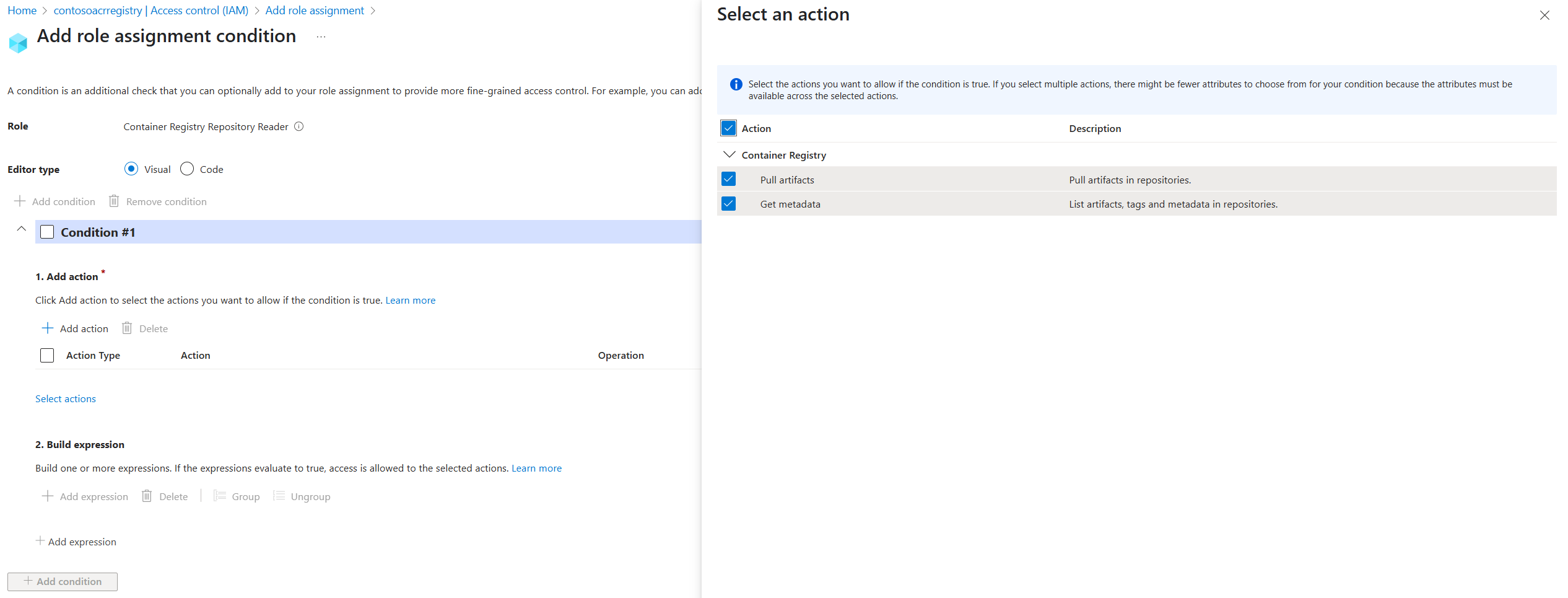Open the Add role assignment breadcrumb
This screenshot has height=598, width=1568.
[x=315, y=11]
